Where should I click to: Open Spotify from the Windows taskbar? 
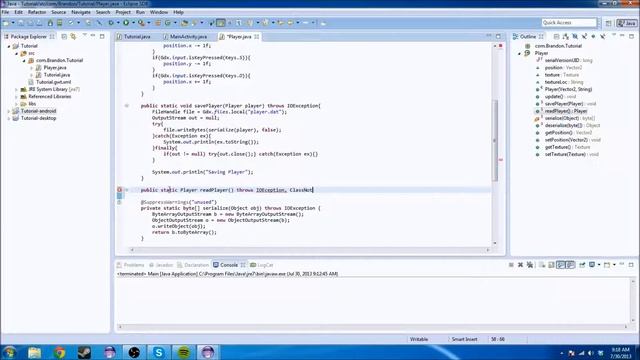tap(183, 352)
